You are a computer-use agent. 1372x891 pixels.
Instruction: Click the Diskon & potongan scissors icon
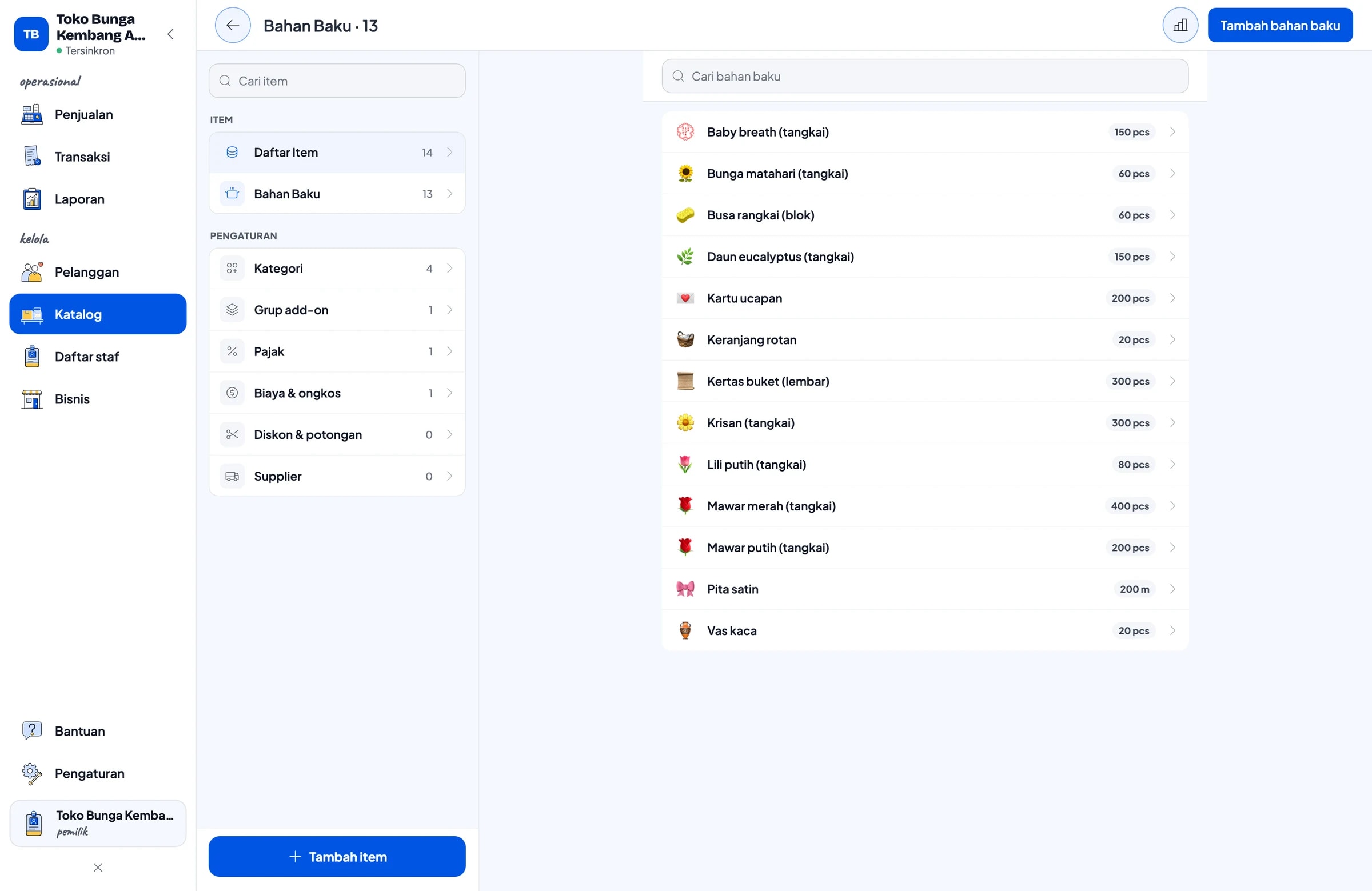click(232, 434)
